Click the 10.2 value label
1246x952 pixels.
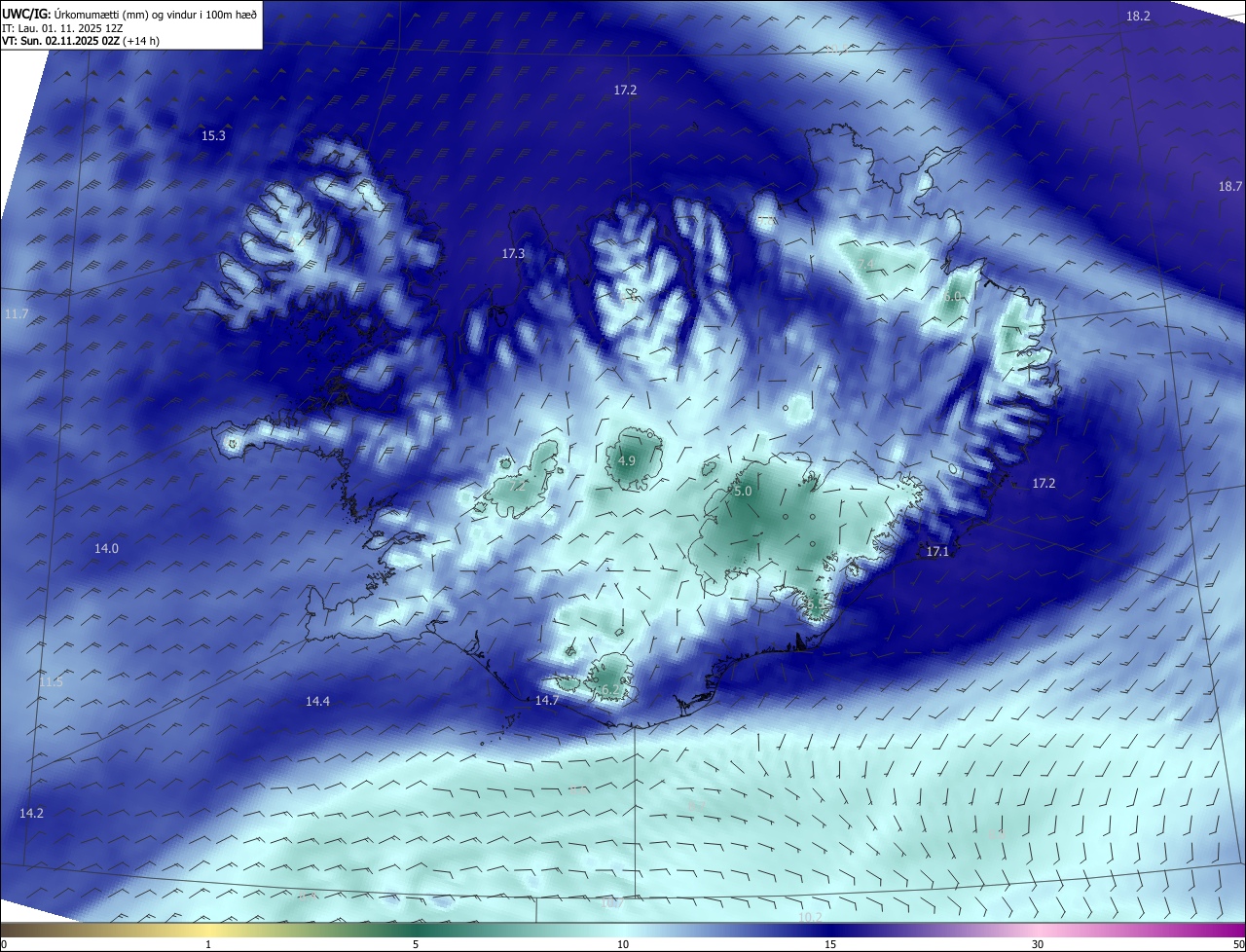tap(810, 918)
